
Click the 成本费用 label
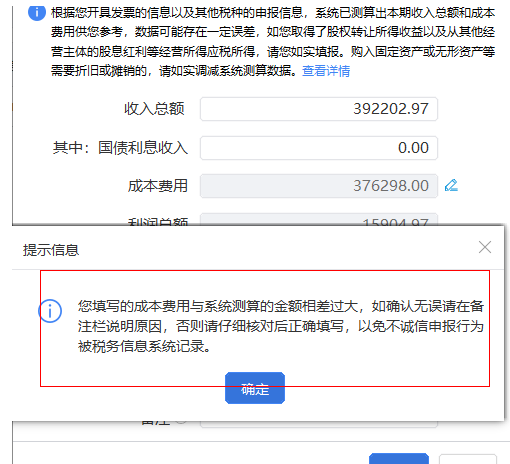click(x=158, y=186)
